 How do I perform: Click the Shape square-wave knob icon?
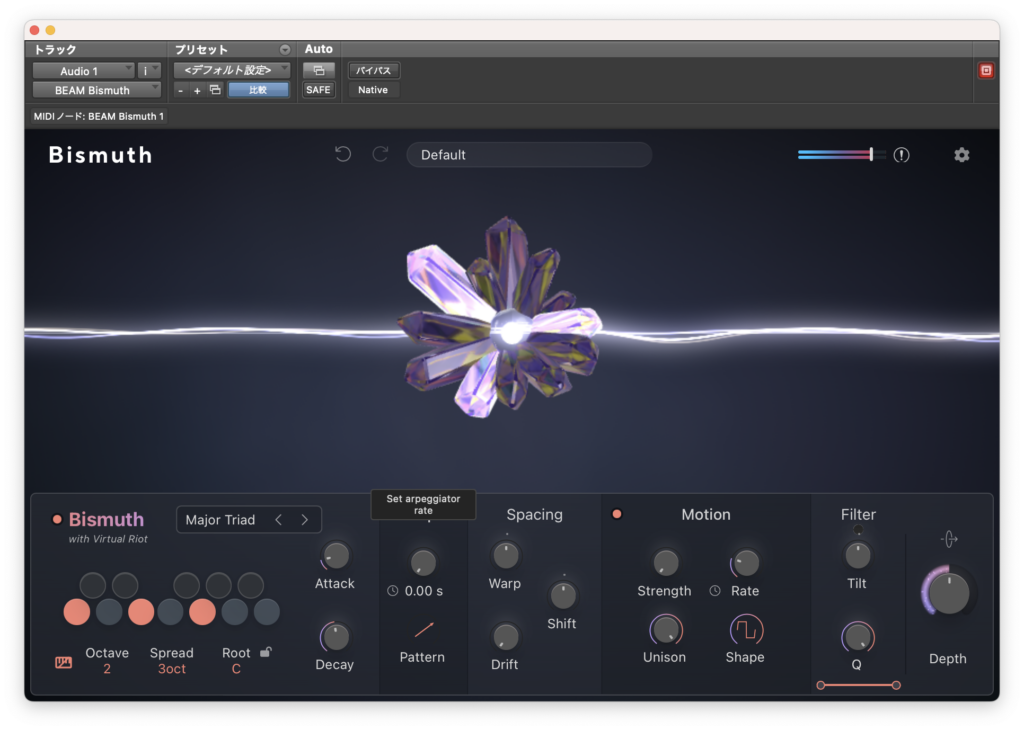746,630
